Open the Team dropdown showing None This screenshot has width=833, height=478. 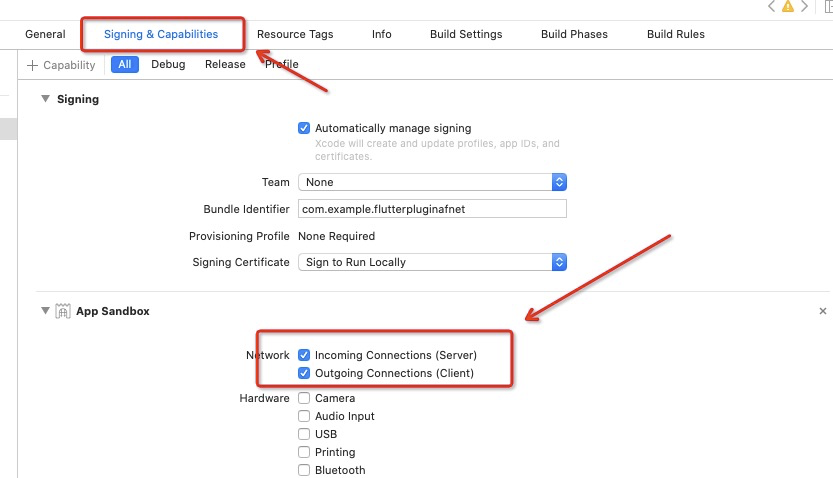[x=432, y=182]
